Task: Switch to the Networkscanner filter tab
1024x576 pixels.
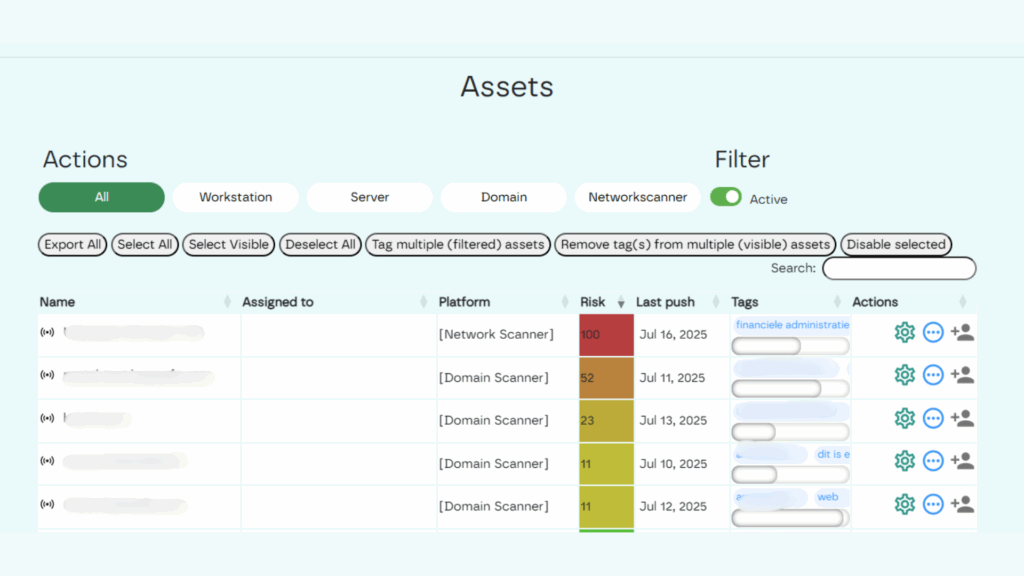Action: pos(637,197)
